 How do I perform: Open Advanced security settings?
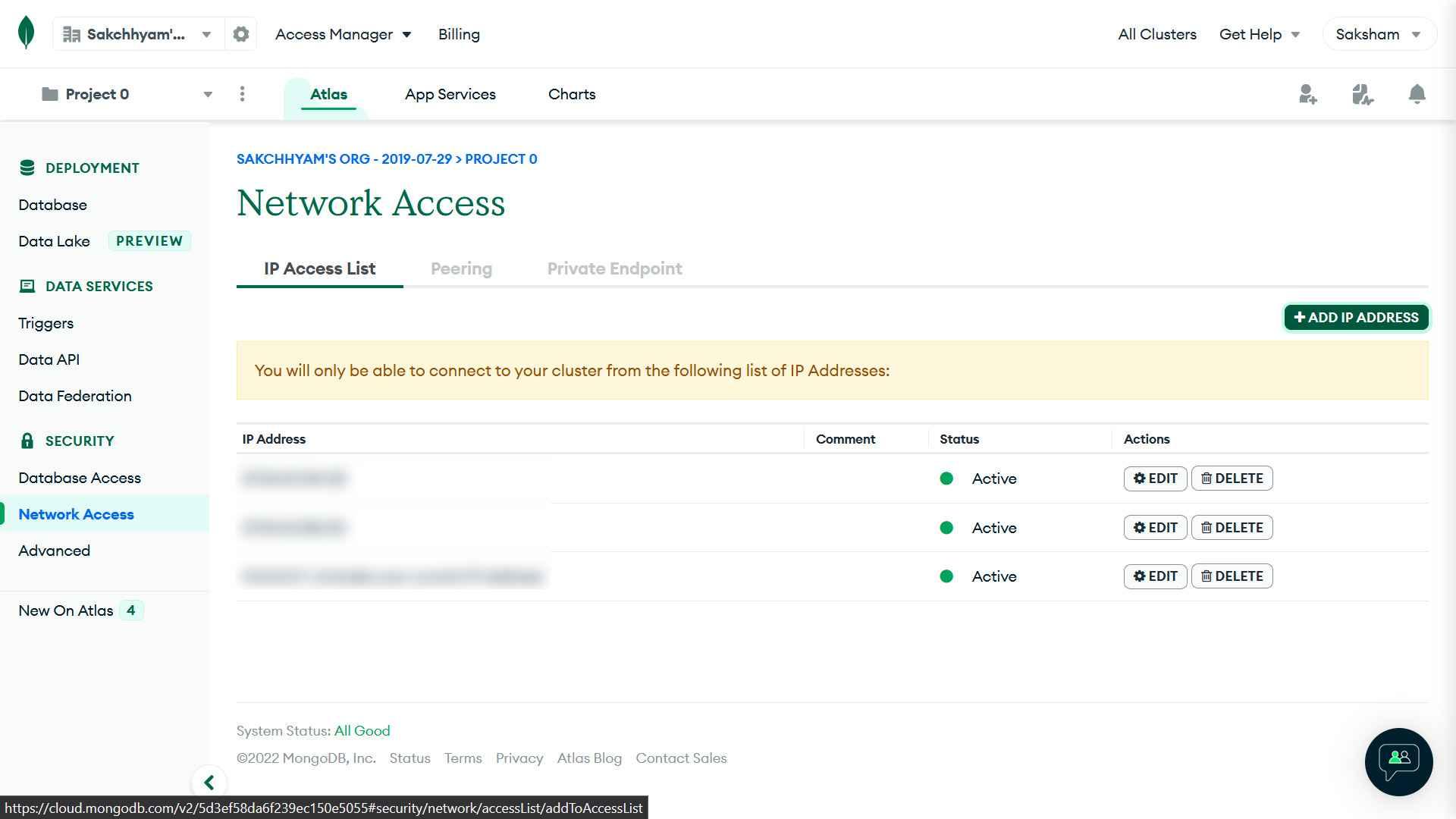(x=54, y=551)
